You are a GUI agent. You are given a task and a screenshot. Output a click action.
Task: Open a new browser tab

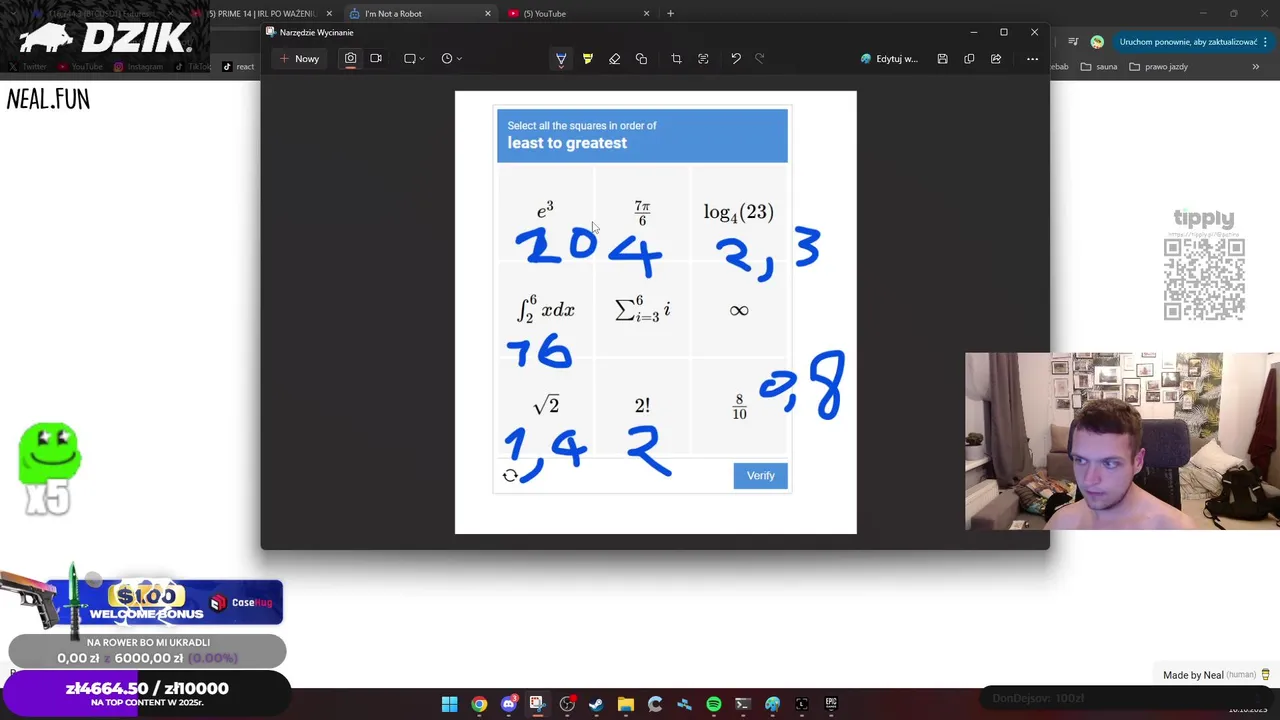(670, 14)
